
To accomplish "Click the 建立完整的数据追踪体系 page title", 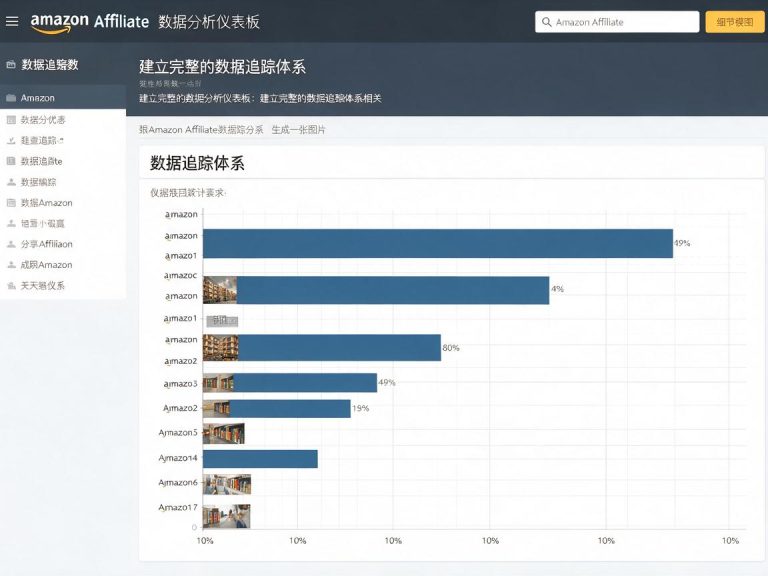I will pyautogui.click(x=222, y=67).
